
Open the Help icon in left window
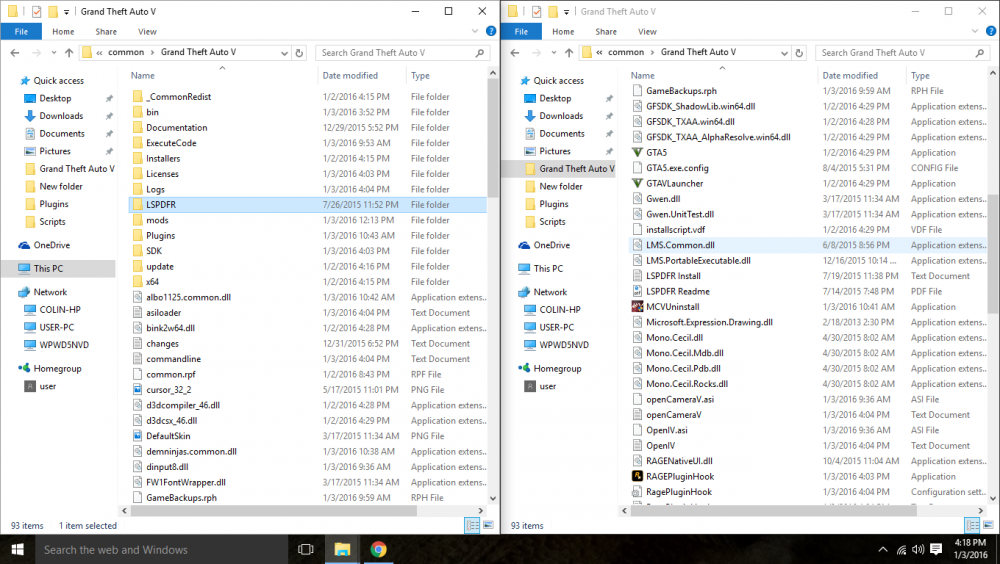coord(490,31)
